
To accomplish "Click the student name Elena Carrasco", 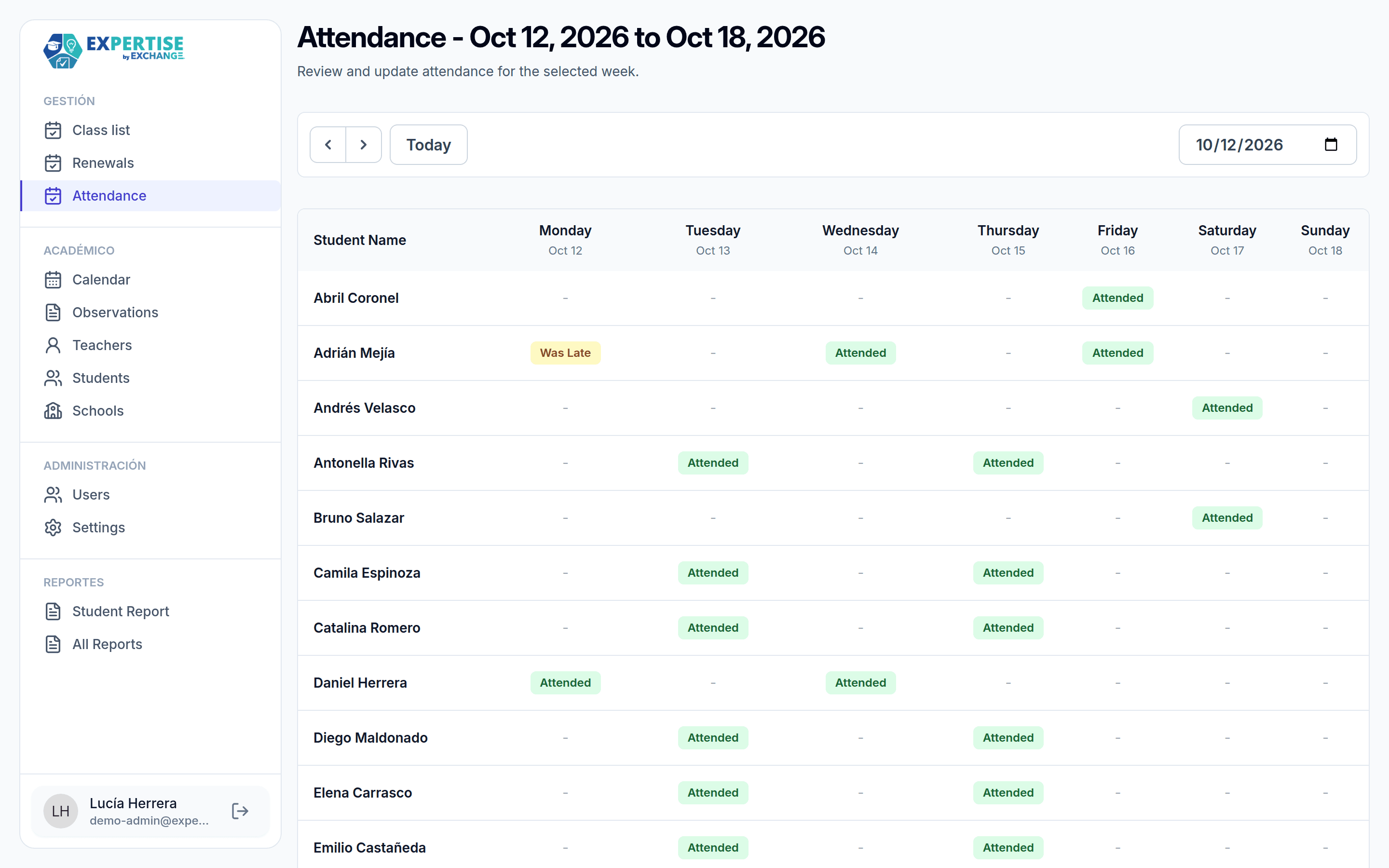I will [363, 793].
